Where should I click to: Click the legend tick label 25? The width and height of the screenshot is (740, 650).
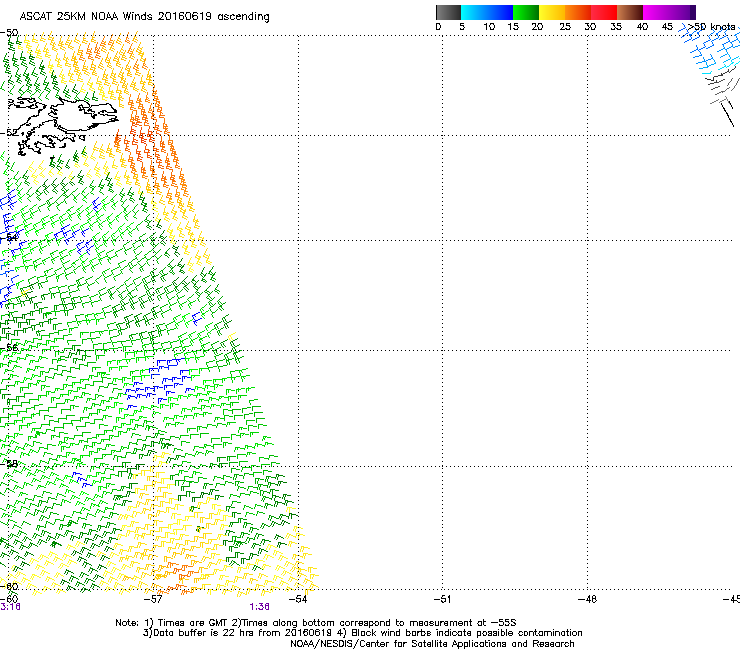coord(565,27)
